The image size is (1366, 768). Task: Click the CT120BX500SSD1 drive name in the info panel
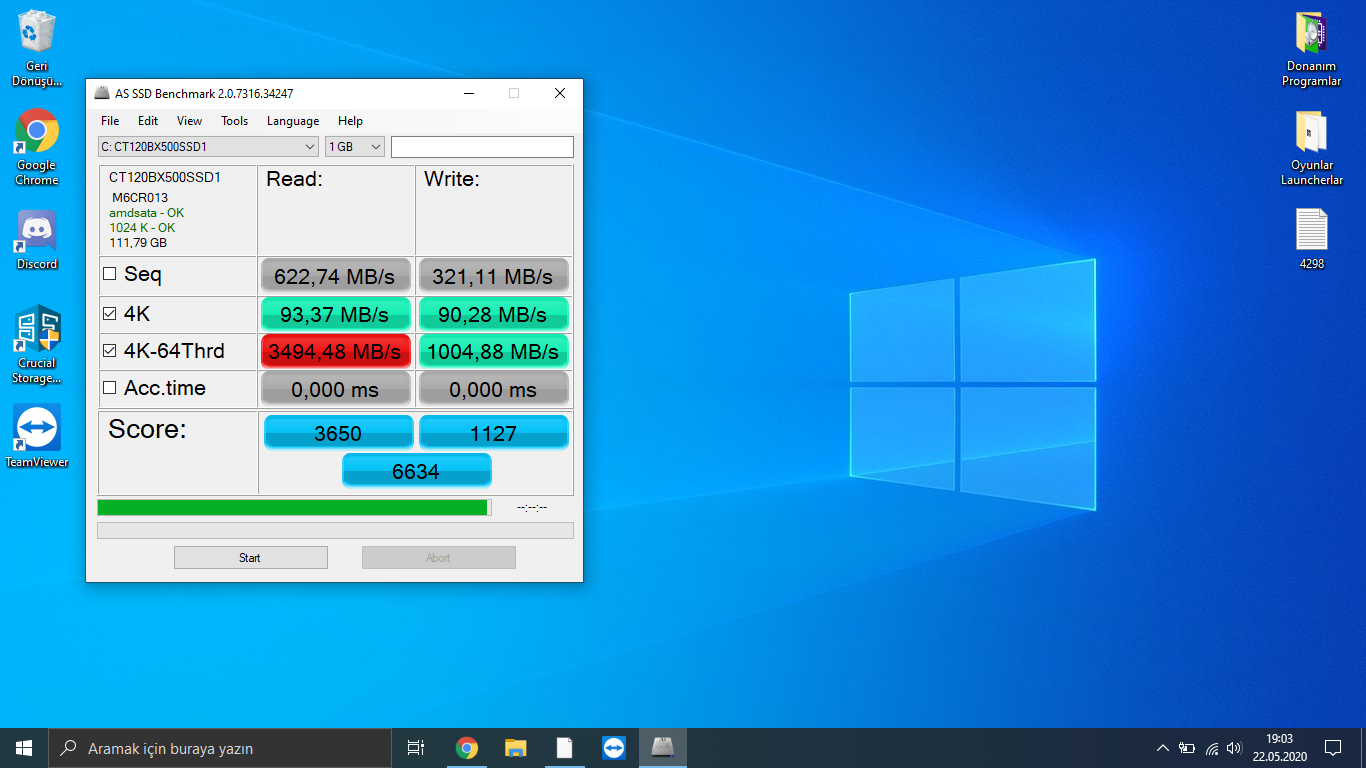[x=165, y=178]
